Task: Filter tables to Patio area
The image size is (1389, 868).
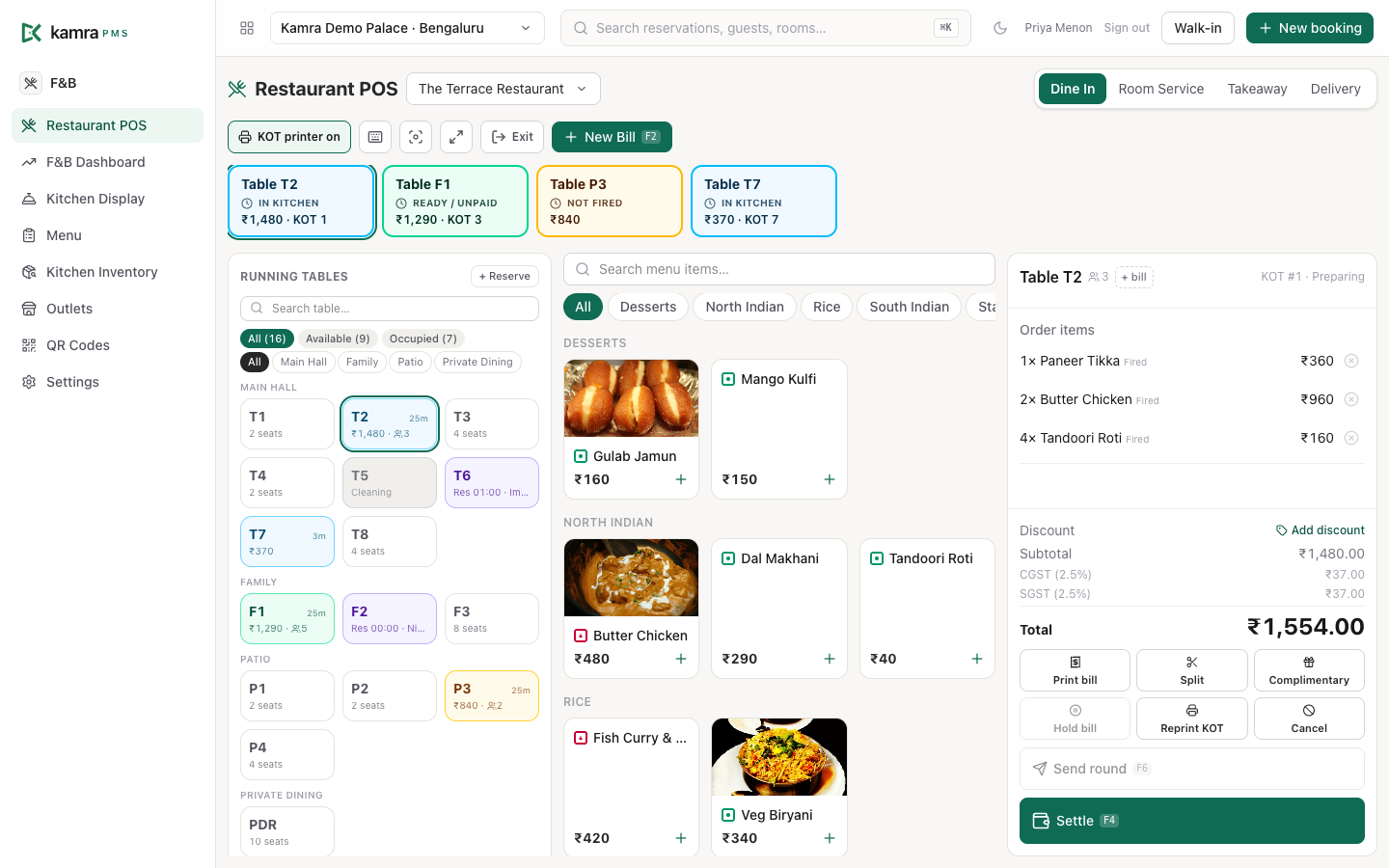Action: 410,362
